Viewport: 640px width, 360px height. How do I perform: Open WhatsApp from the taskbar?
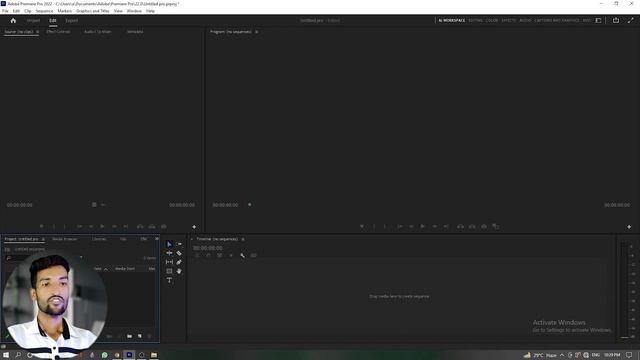[x=104, y=355]
